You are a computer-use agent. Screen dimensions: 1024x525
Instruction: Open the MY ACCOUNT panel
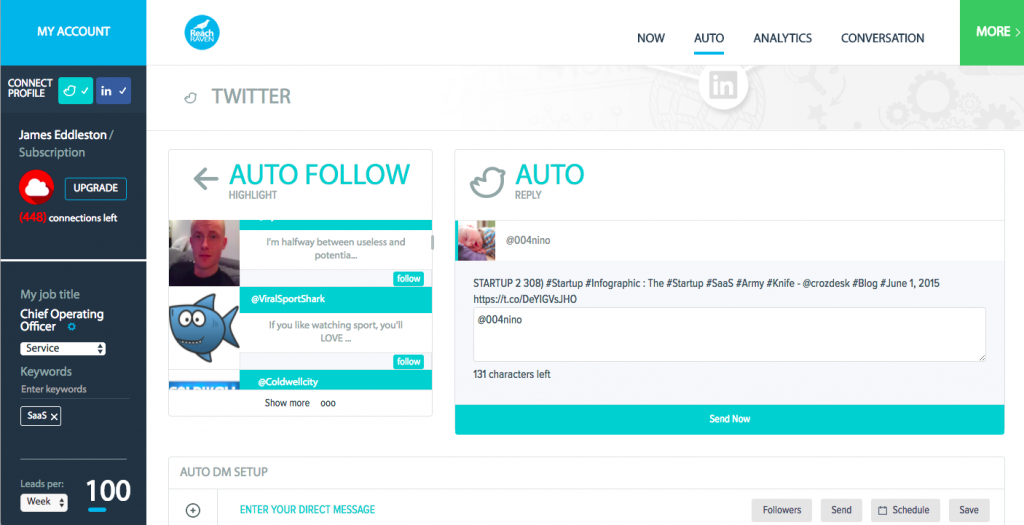coord(73,31)
